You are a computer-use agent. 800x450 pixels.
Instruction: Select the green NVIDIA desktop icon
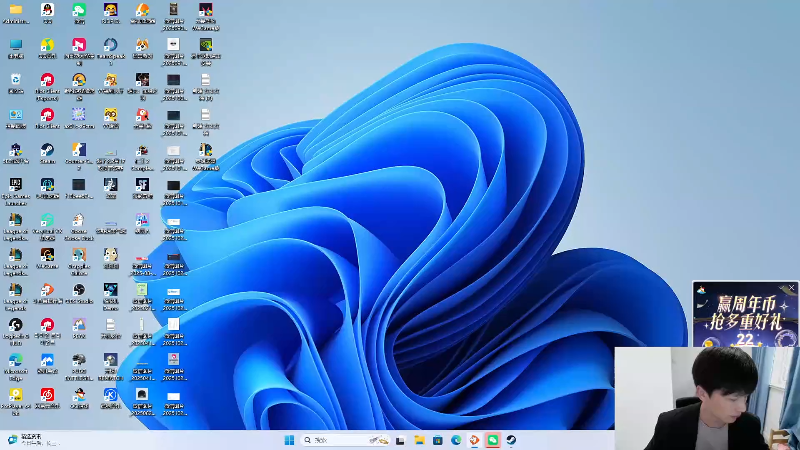[x=205, y=45]
